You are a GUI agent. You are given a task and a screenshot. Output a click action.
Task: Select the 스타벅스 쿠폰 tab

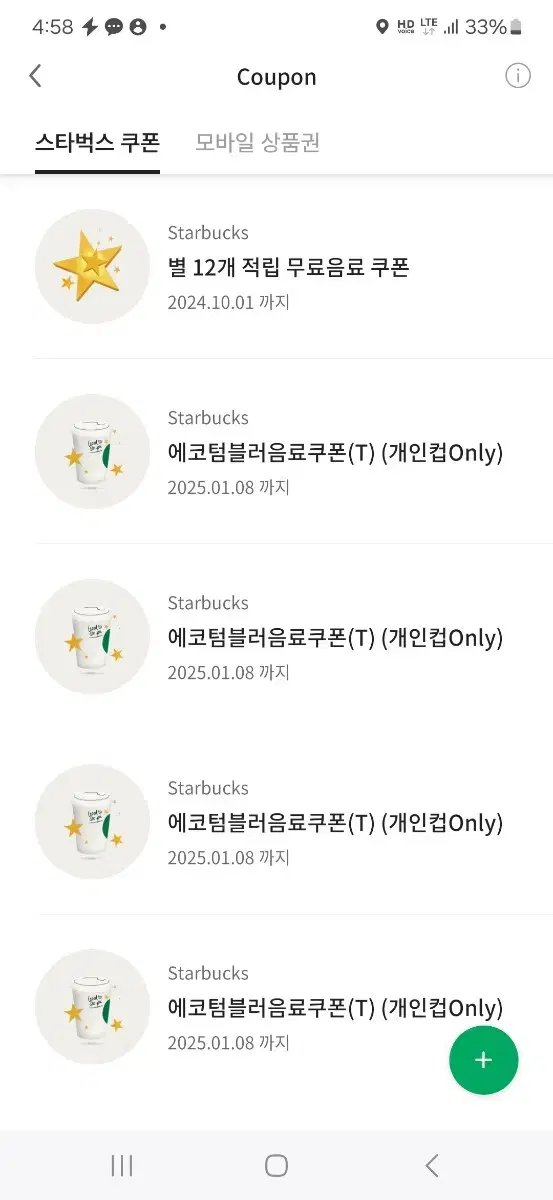click(97, 142)
